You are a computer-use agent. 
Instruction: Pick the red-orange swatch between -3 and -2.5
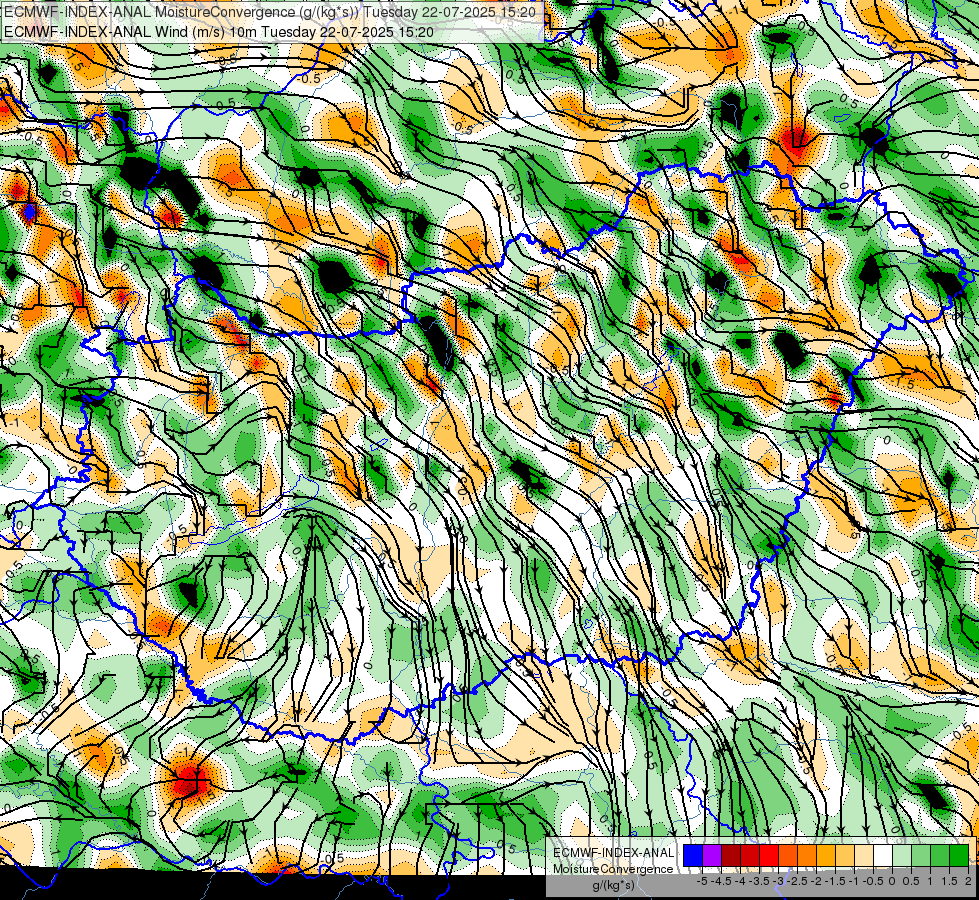tap(788, 855)
